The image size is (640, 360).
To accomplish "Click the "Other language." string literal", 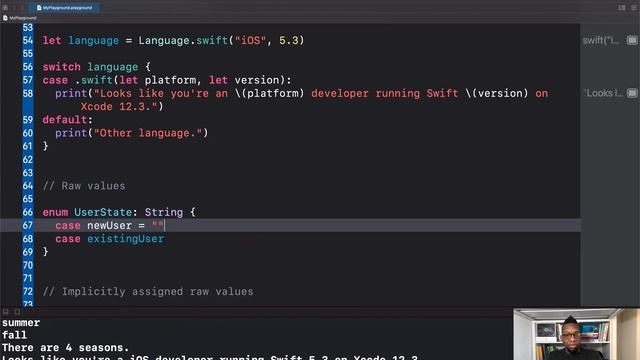I will [x=148, y=133].
